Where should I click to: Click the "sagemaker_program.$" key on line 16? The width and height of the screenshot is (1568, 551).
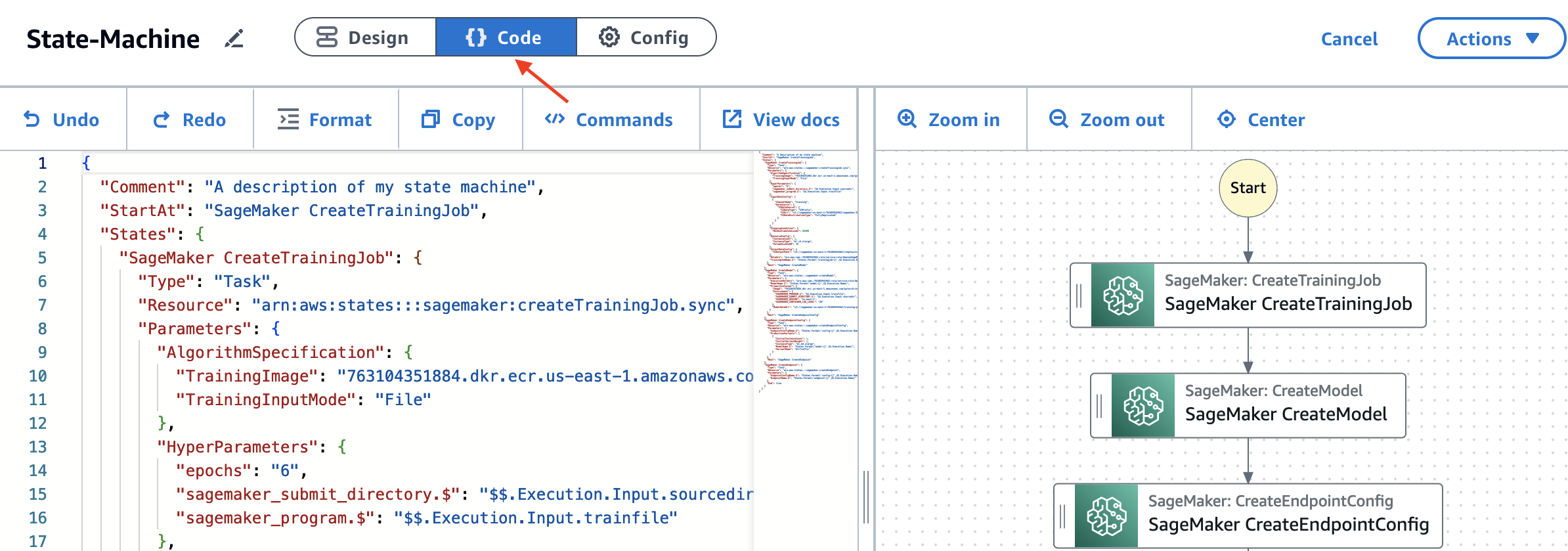pyautogui.click(x=275, y=518)
